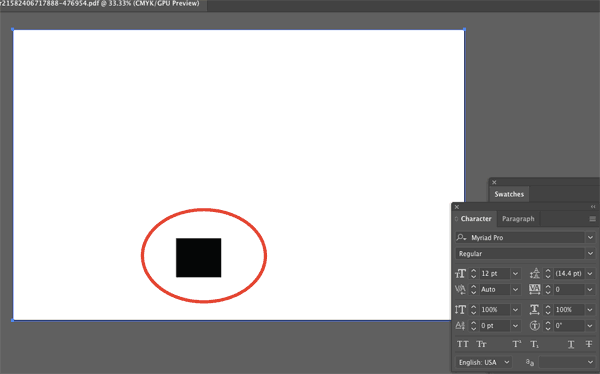Click the vertical scale 100% field
Screen dimensions: 600x374
[x=494, y=309]
